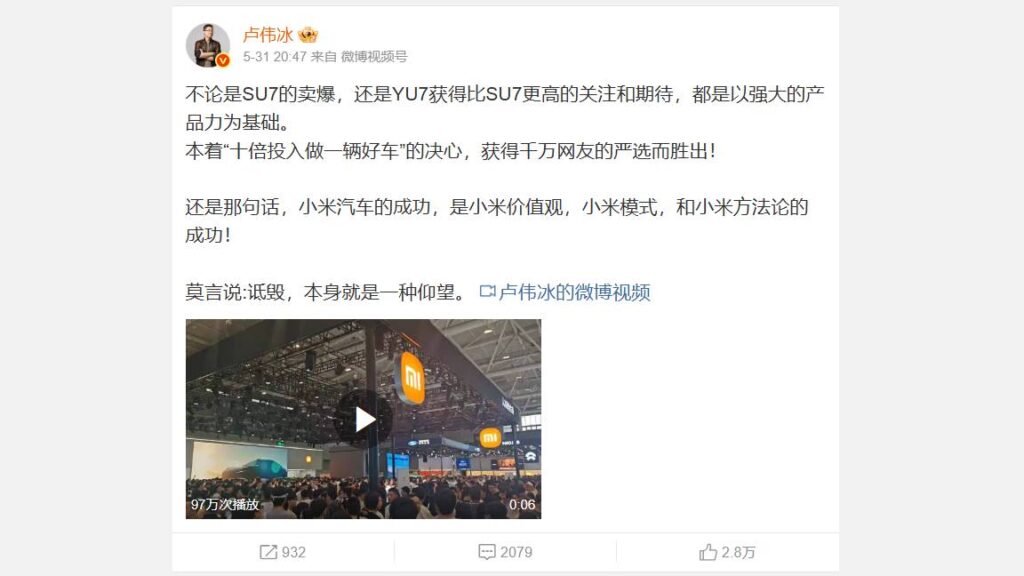Viewport: 1024px width, 576px height.
Task: Click the 2.8万 like count
Action: tap(739, 552)
